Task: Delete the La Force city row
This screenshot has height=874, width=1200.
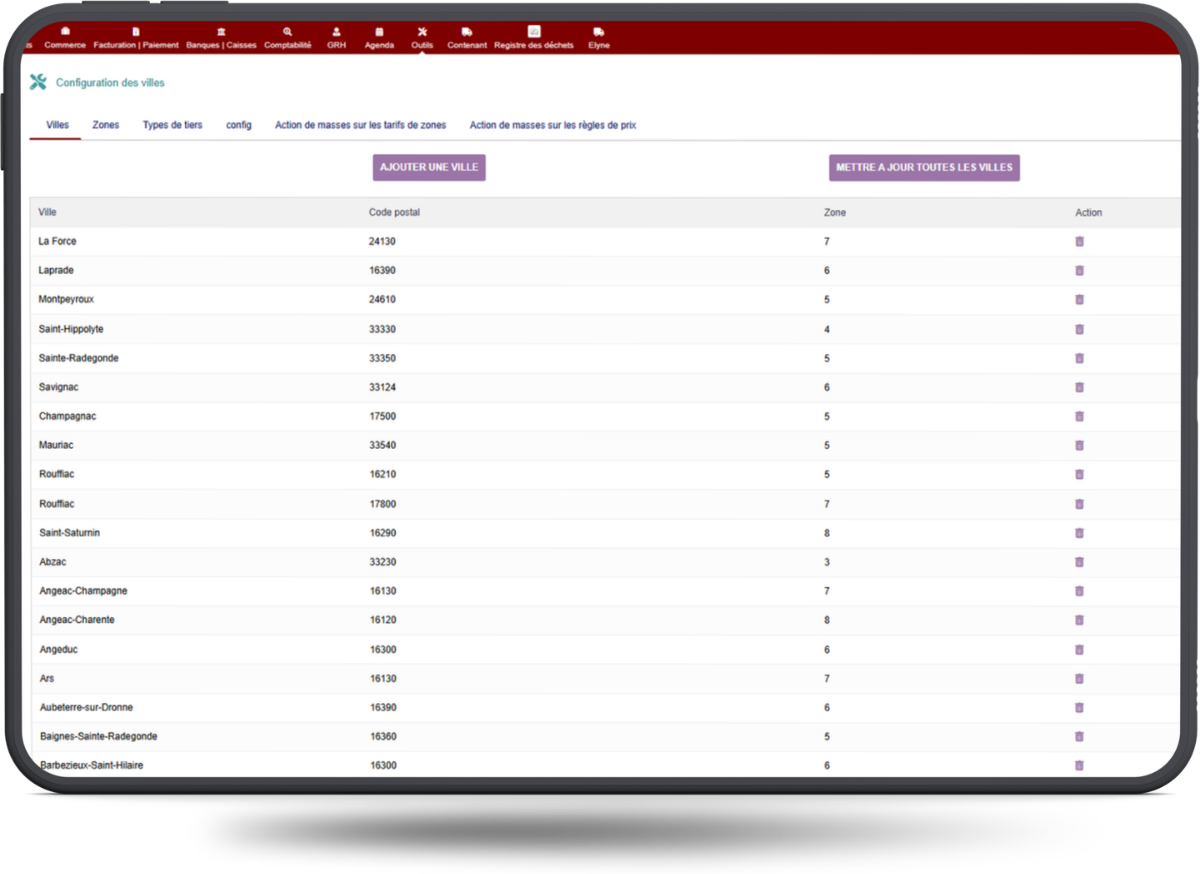Action: click(x=1079, y=241)
